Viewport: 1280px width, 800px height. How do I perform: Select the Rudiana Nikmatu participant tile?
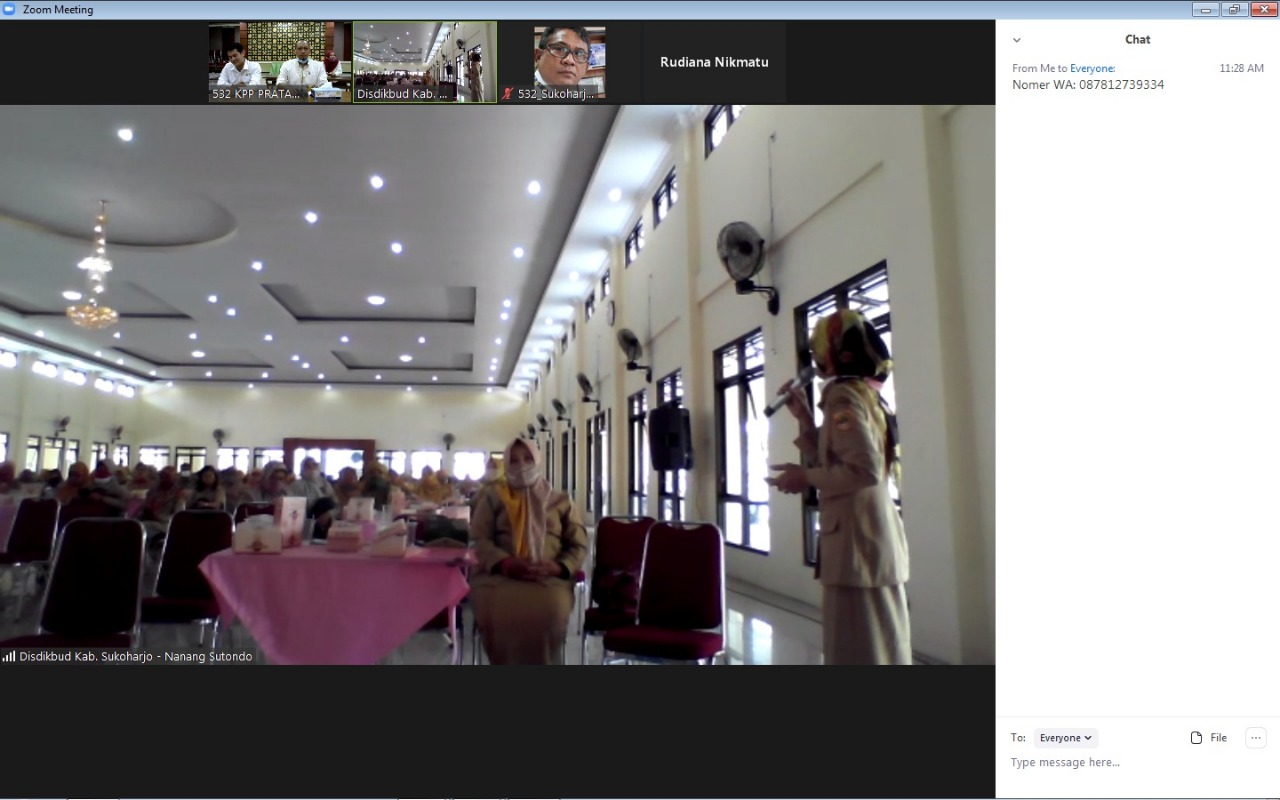pyautogui.click(x=714, y=62)
